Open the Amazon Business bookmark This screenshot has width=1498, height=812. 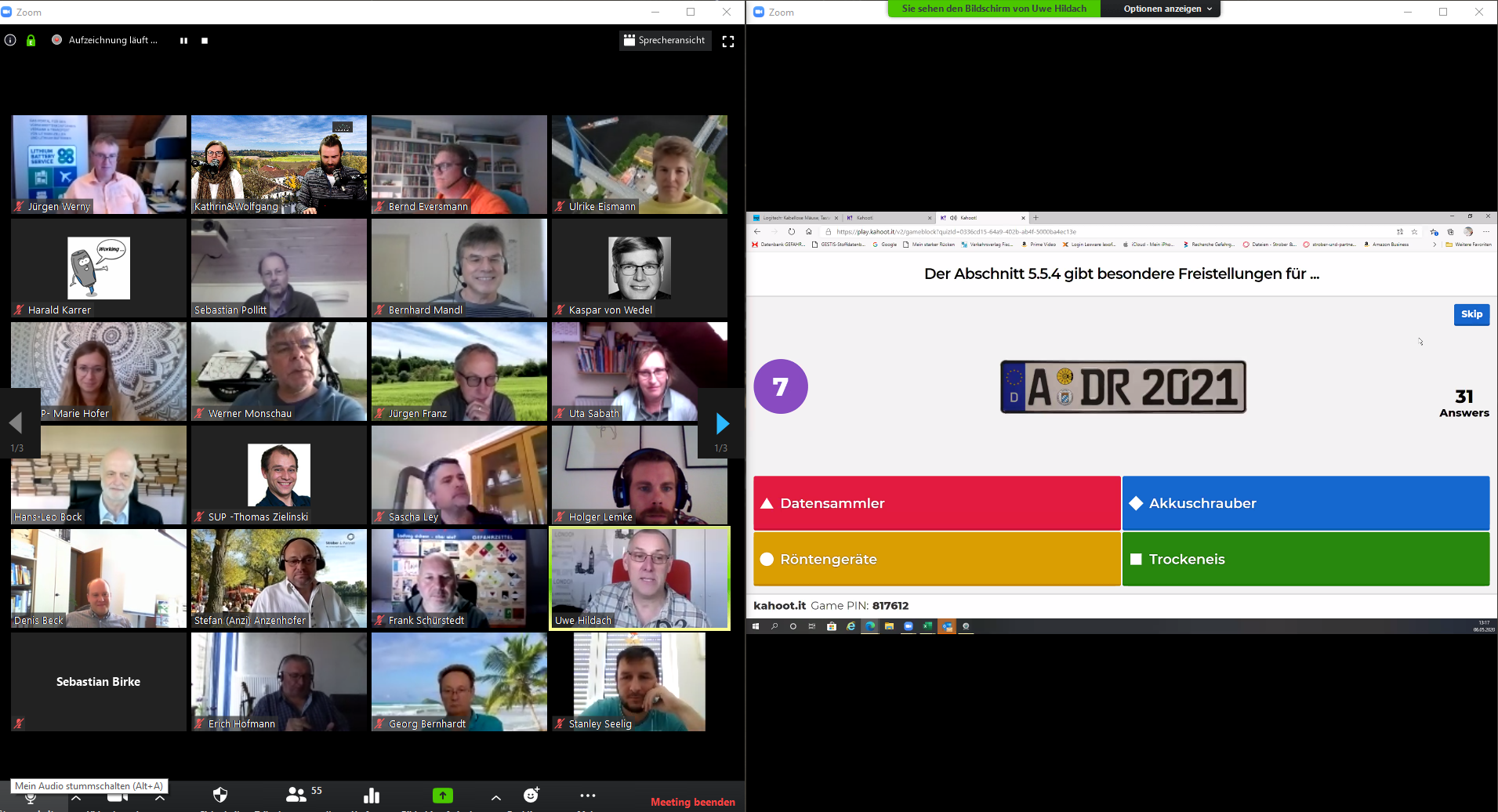[1386, 245]
